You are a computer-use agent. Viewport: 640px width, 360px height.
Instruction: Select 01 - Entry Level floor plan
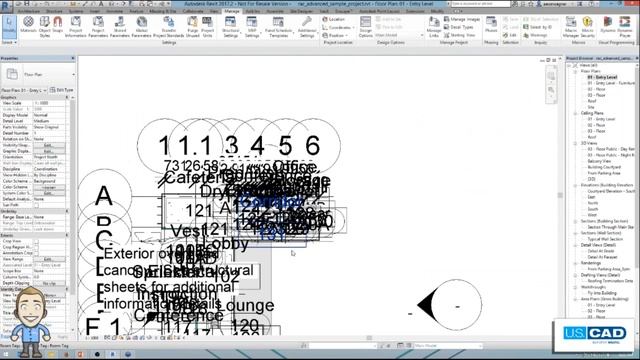[602, 77]
